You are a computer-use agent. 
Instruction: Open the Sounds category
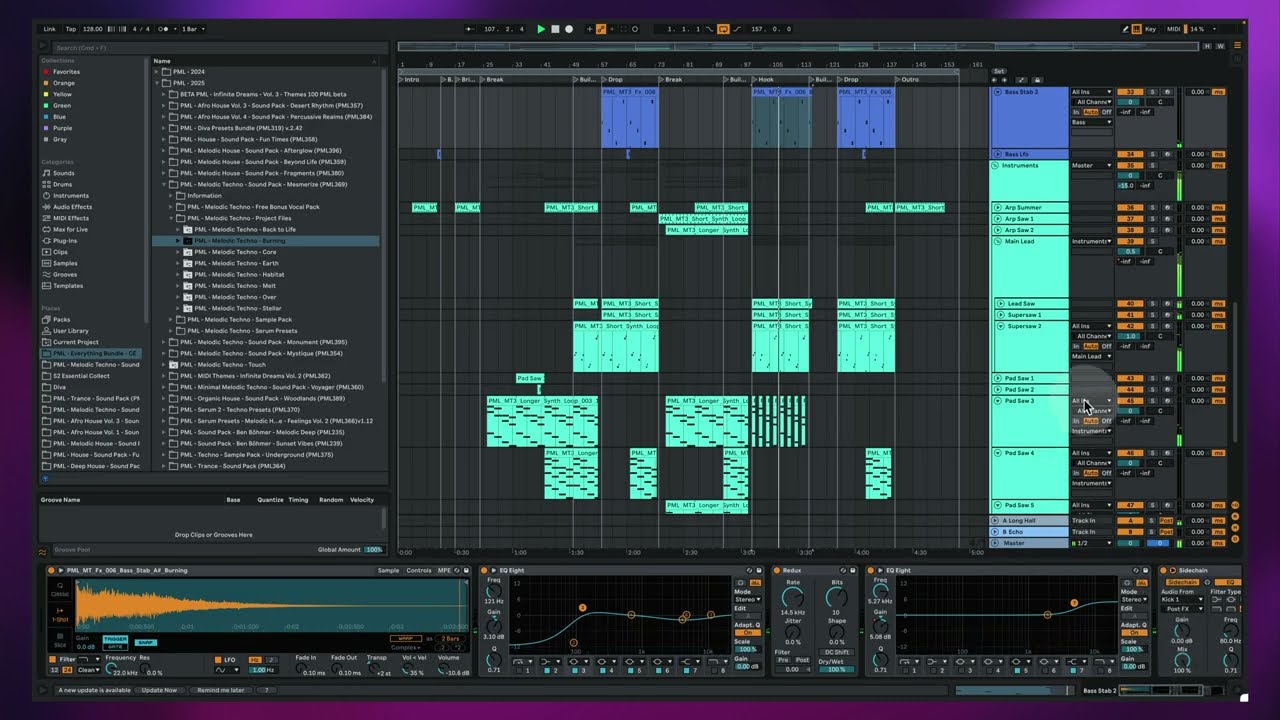tap(63, 173)
